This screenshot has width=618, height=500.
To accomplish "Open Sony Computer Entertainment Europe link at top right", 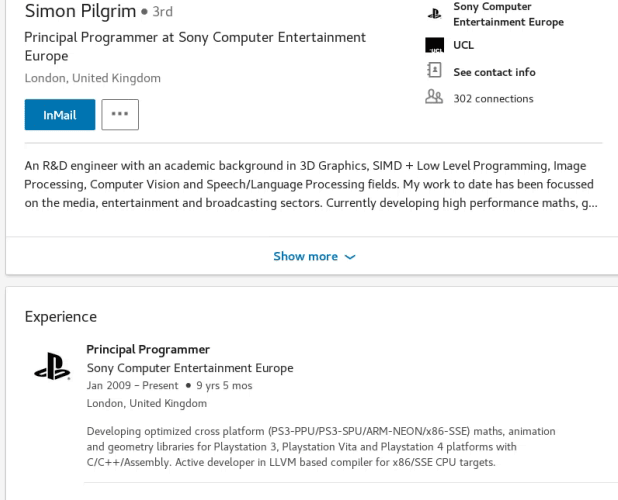I will click(508, 14).
